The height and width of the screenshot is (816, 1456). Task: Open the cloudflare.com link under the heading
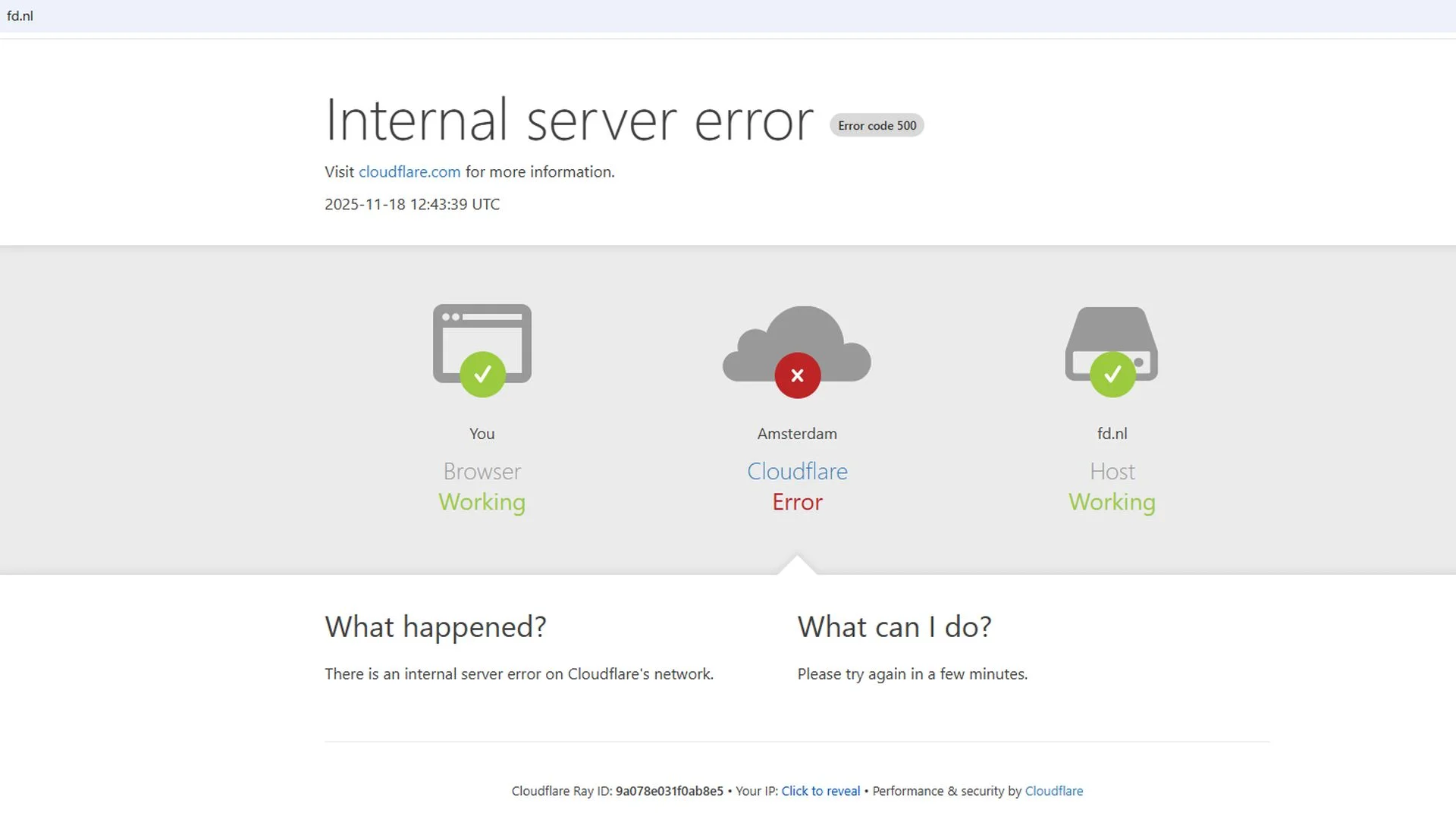click(x=409, y=172)
